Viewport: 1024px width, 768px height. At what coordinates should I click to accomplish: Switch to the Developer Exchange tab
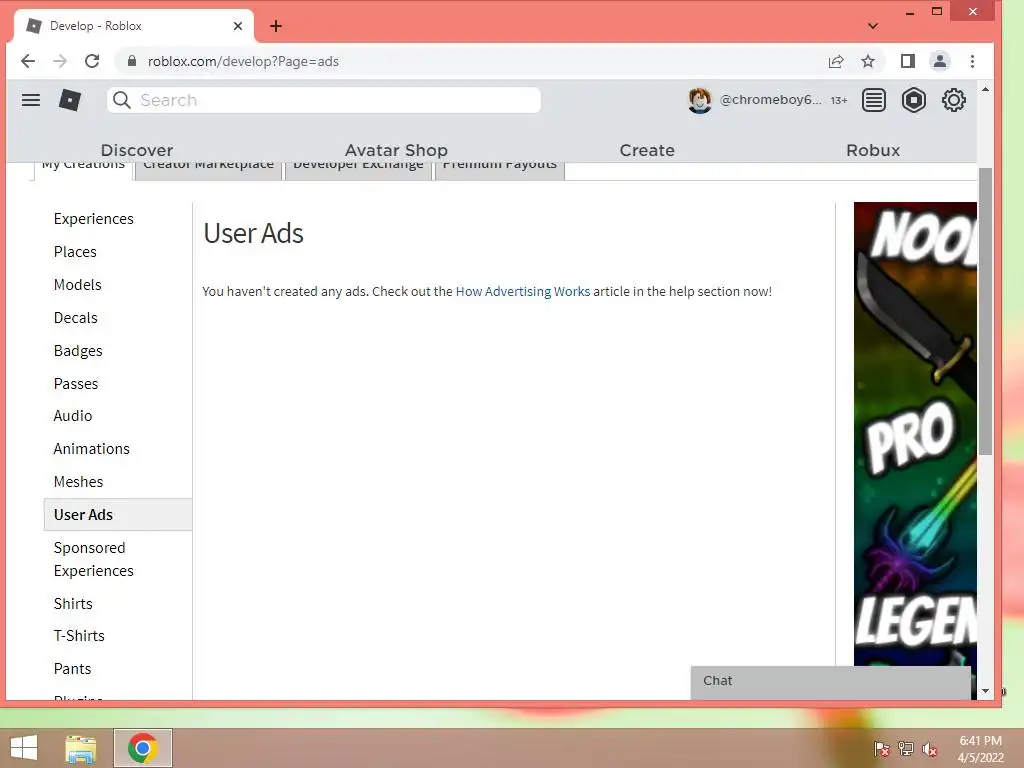pyautogui.click(x=358, y=169)
